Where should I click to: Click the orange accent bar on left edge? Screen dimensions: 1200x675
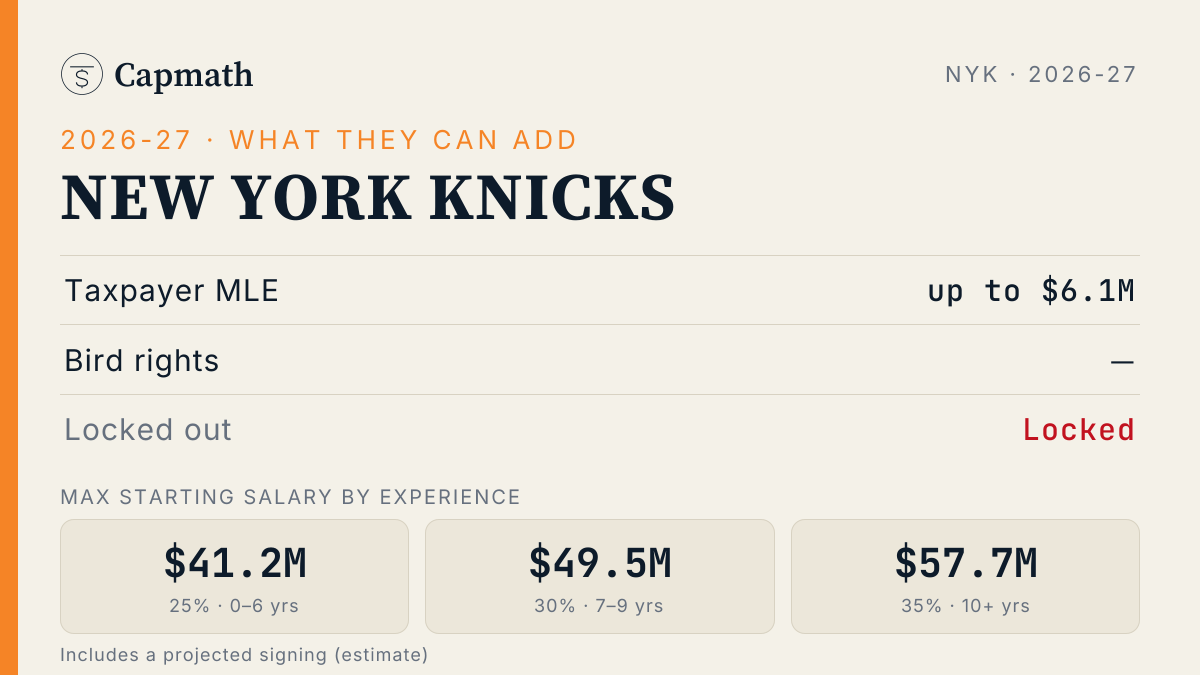tap(9, 337)
